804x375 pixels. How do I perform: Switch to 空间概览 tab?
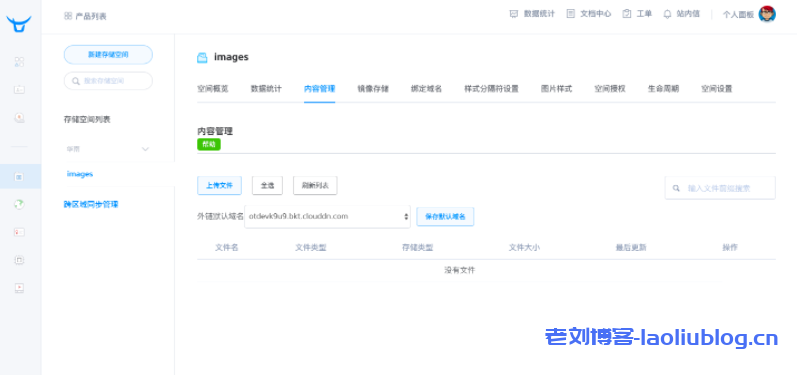pos(213,89)
